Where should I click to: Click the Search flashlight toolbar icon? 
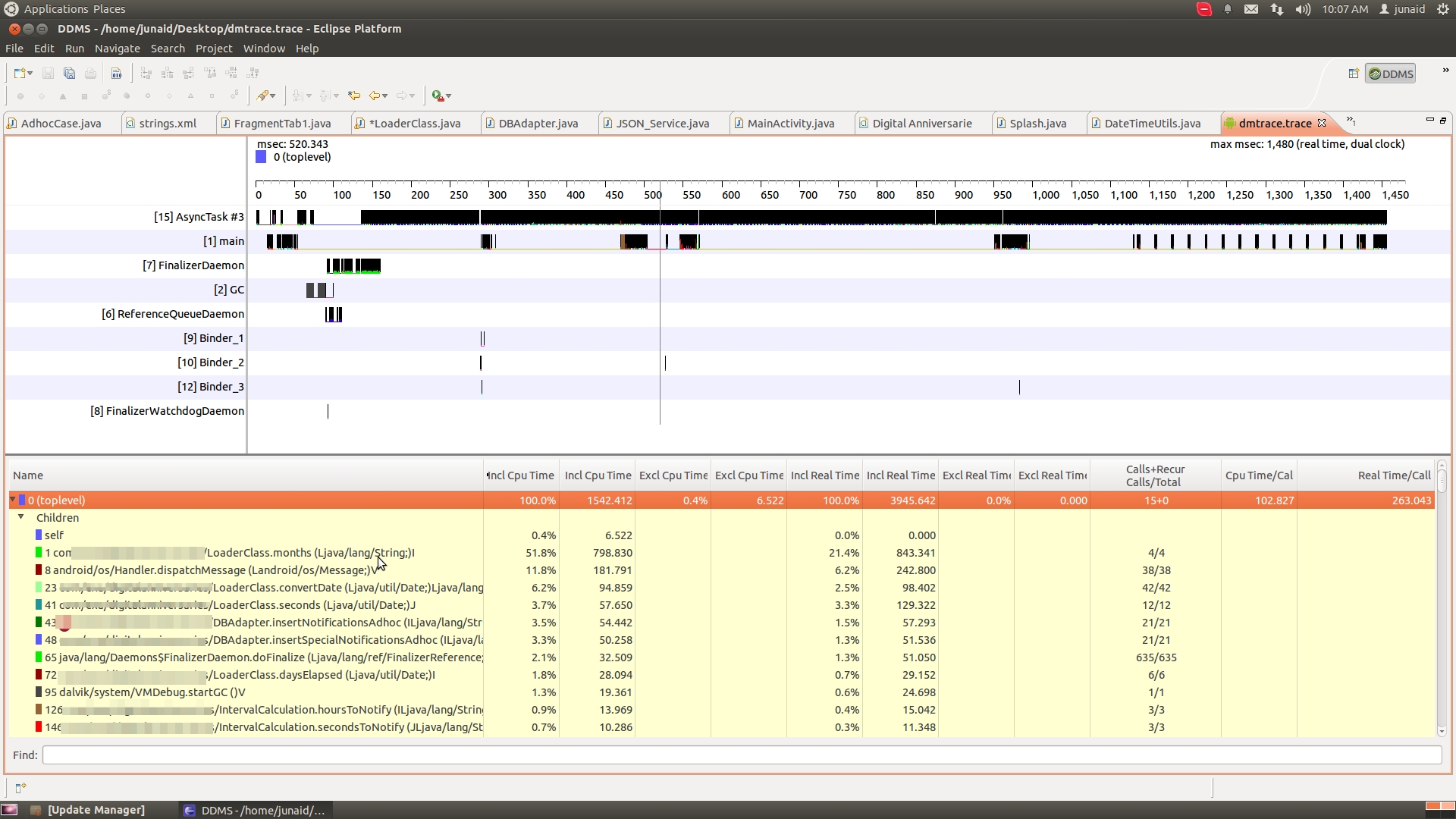(262, 96)
